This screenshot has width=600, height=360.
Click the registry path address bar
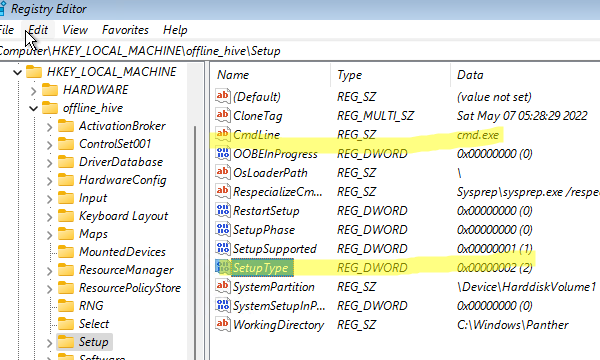[x=300, y=51]
